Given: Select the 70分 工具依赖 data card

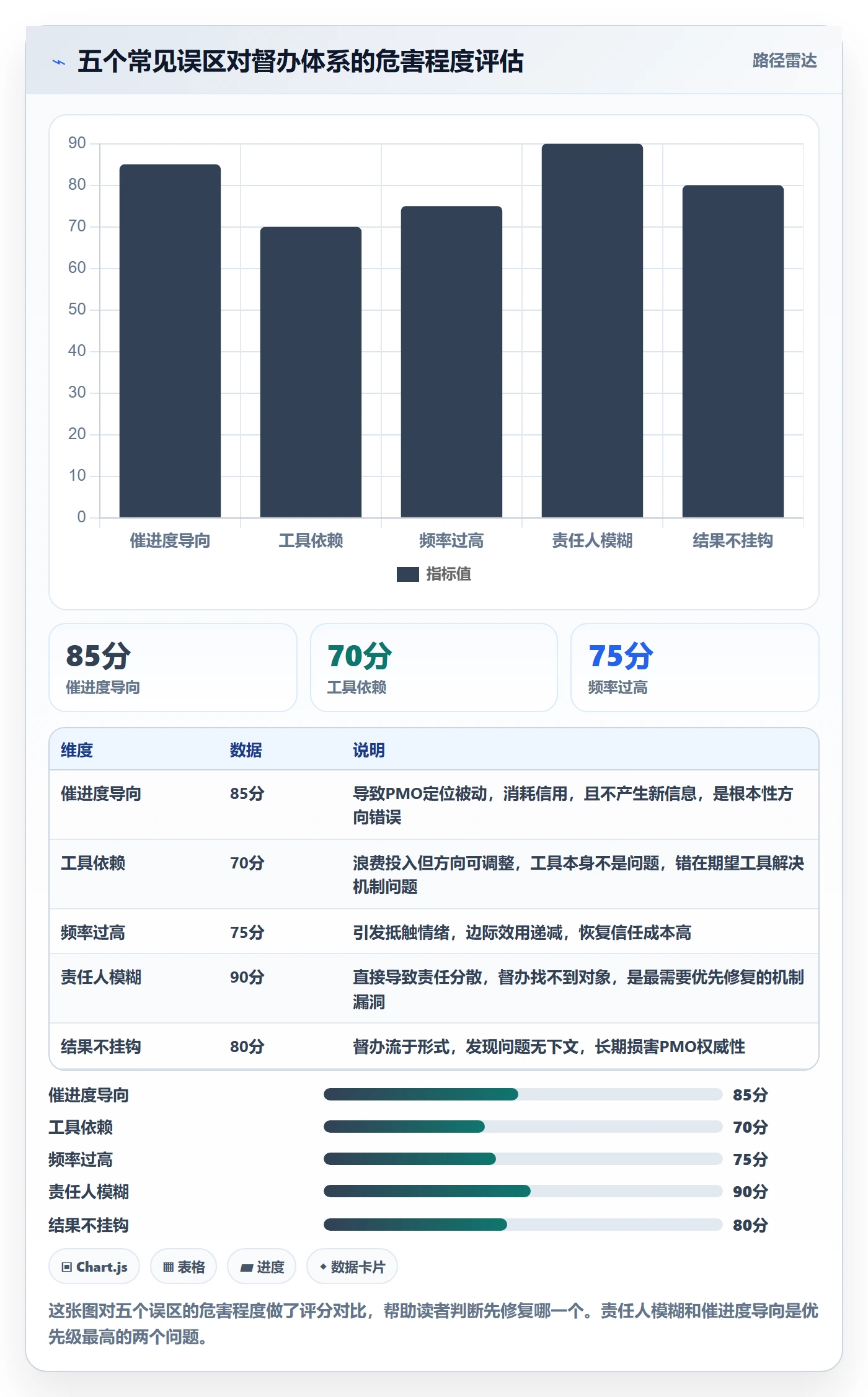Looking at the screenshot, I should (x=434, y=667).
